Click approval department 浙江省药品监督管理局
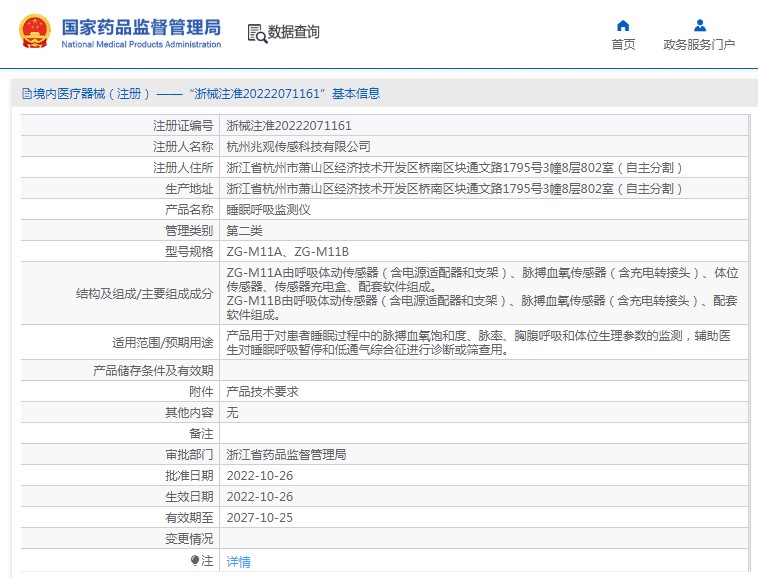The width and height of the screenshot is (758, 578). (286, 454)
